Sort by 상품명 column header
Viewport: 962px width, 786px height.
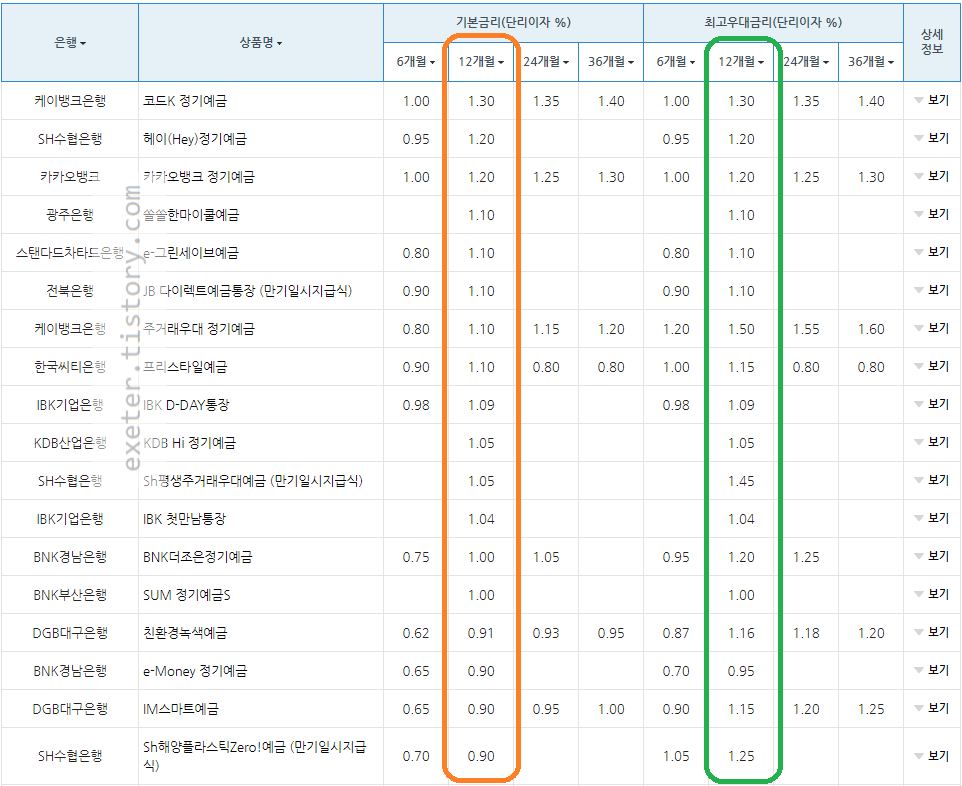coord(261,42)
